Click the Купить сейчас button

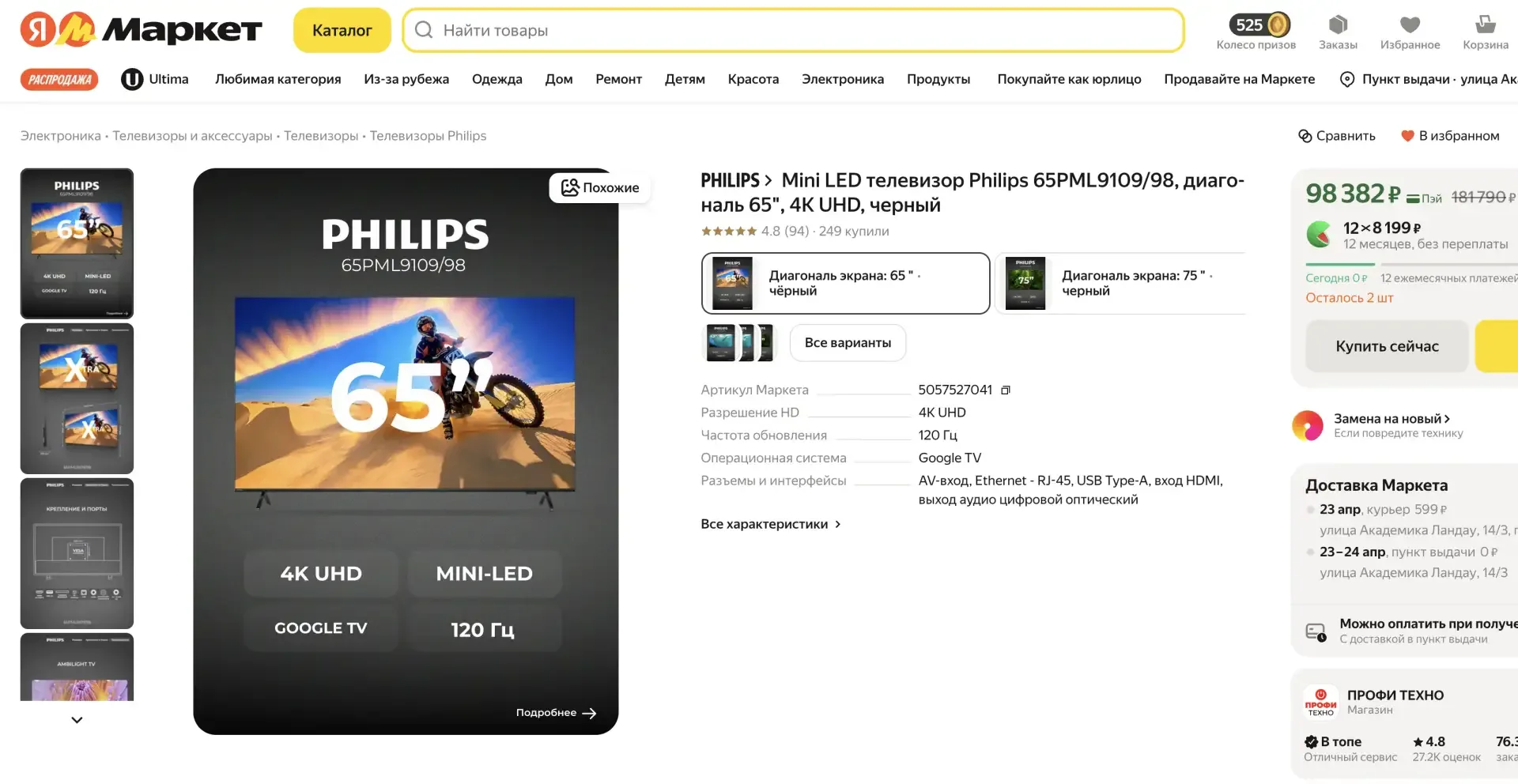tap(1387, 346)
